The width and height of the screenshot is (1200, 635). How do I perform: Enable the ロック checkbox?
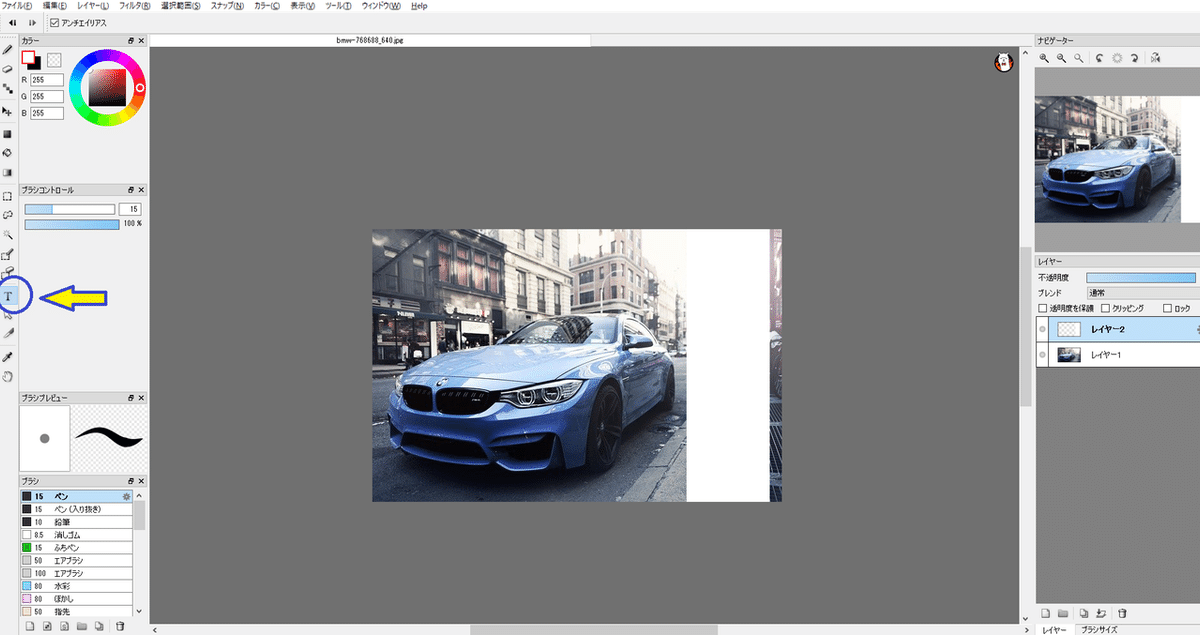coord(1168,309)
